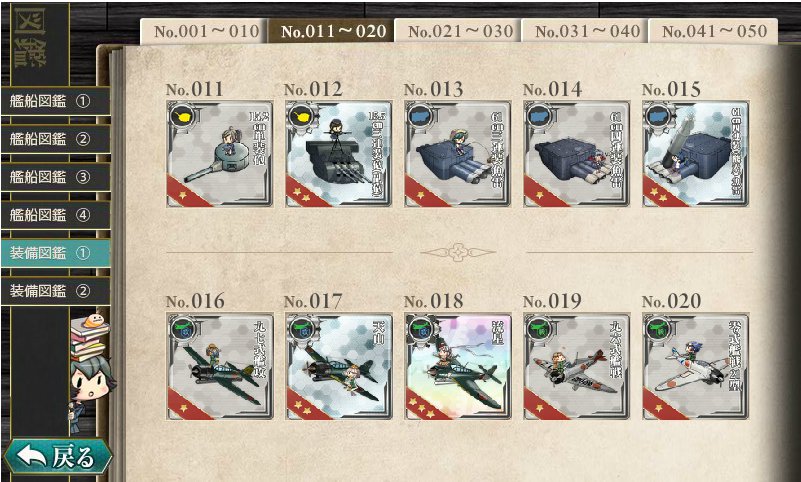Open 艦船図鑑 ③ in the sidebar

tap(55, 177)
